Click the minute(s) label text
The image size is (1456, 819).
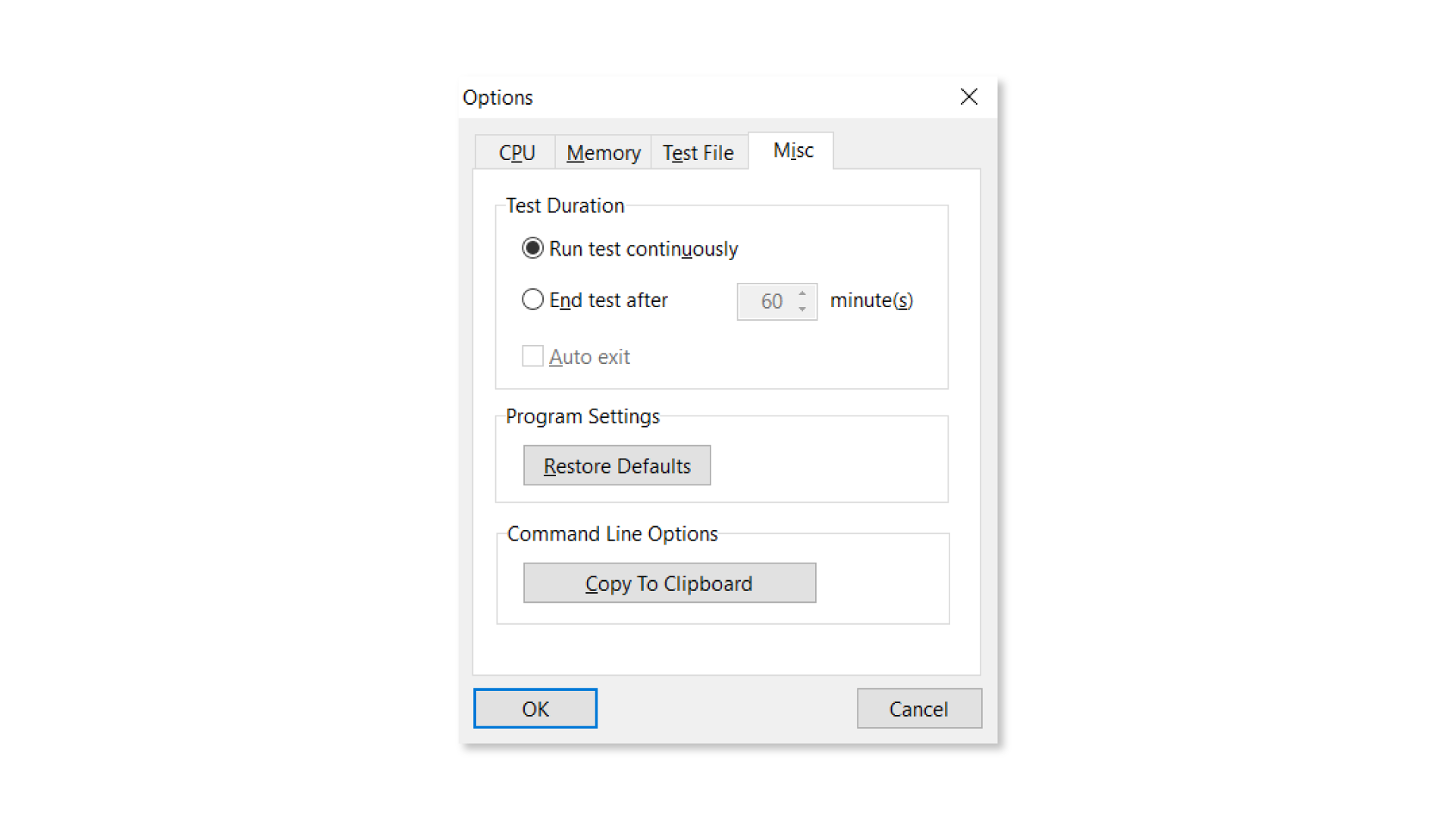tap(871, 300)
